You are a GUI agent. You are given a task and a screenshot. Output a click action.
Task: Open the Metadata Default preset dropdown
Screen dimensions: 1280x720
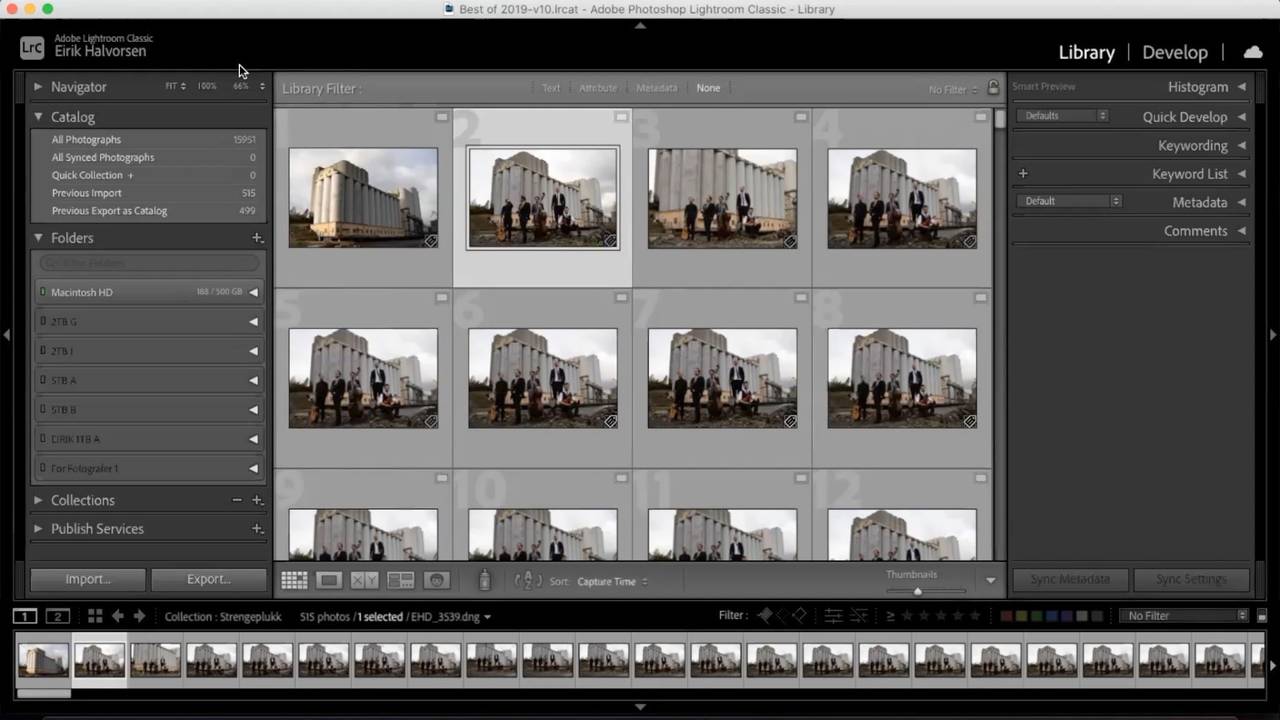tap(1069, 201)
